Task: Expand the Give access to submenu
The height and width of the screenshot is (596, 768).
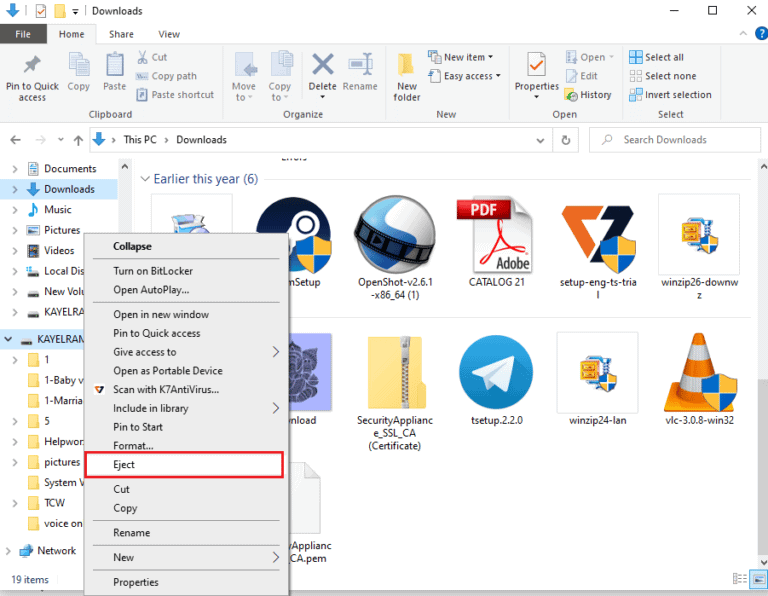Action: [x=186, y=352]
